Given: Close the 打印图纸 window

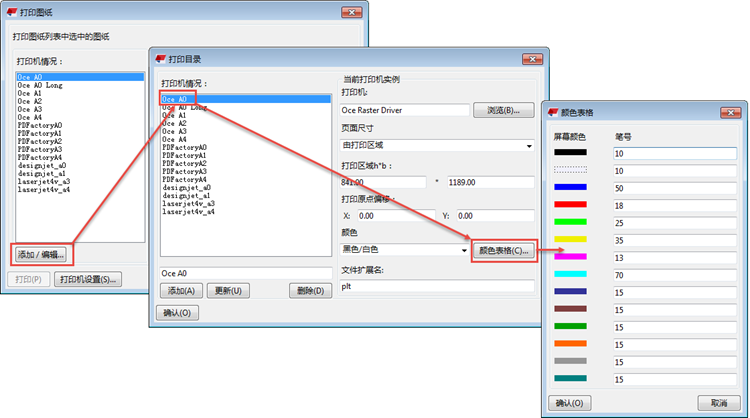Looking at the screenshot, I should [352, 12].
